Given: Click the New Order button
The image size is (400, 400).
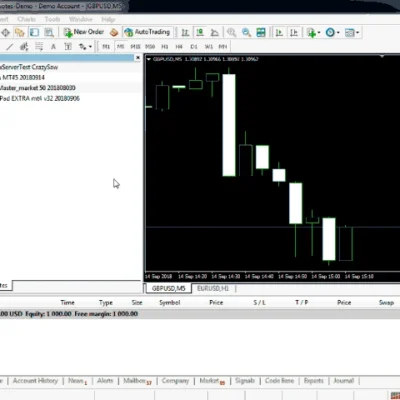Looking at the screenshot, I should pyautogui.click(x=84, y=32).
